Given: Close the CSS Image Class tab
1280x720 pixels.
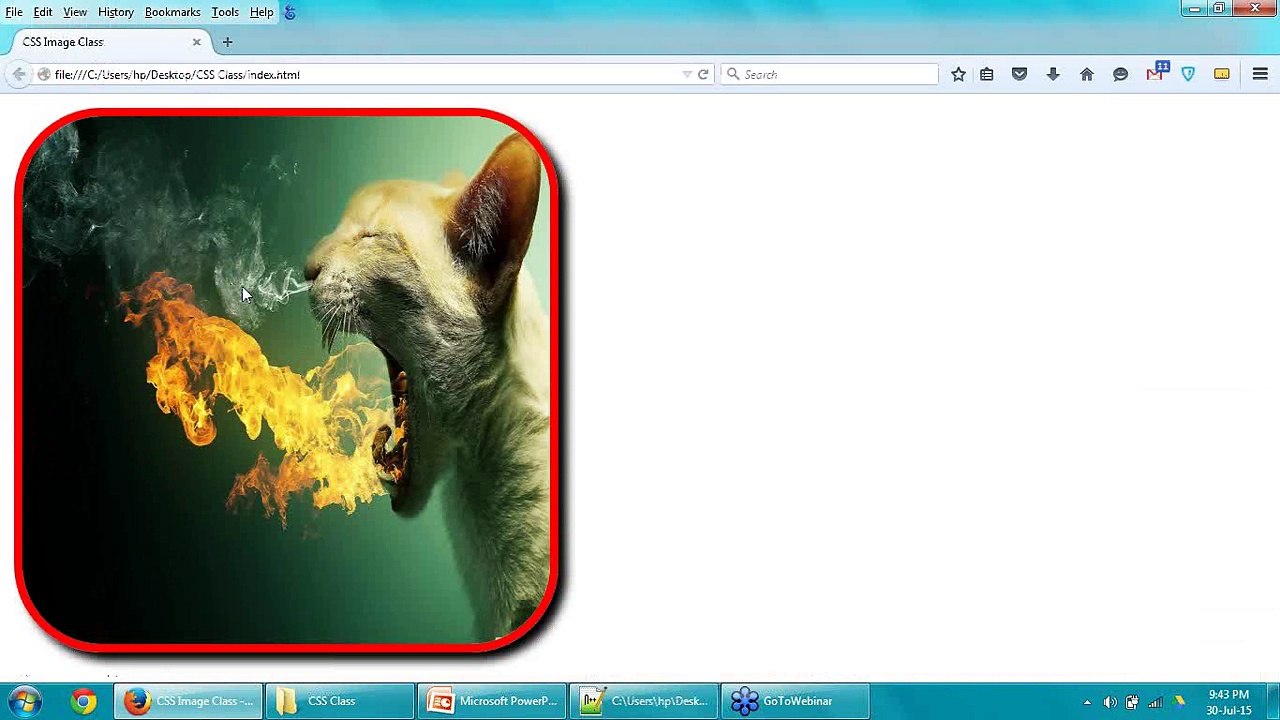Looking at the screenshot, I should [x=196, y=42].
